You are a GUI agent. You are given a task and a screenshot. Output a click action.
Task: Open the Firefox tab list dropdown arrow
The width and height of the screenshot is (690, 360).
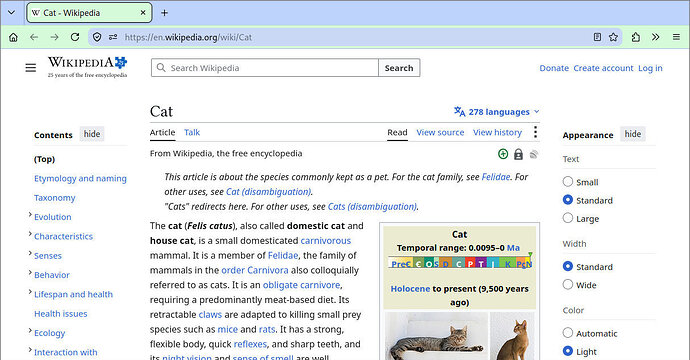(x=11, y=12)
